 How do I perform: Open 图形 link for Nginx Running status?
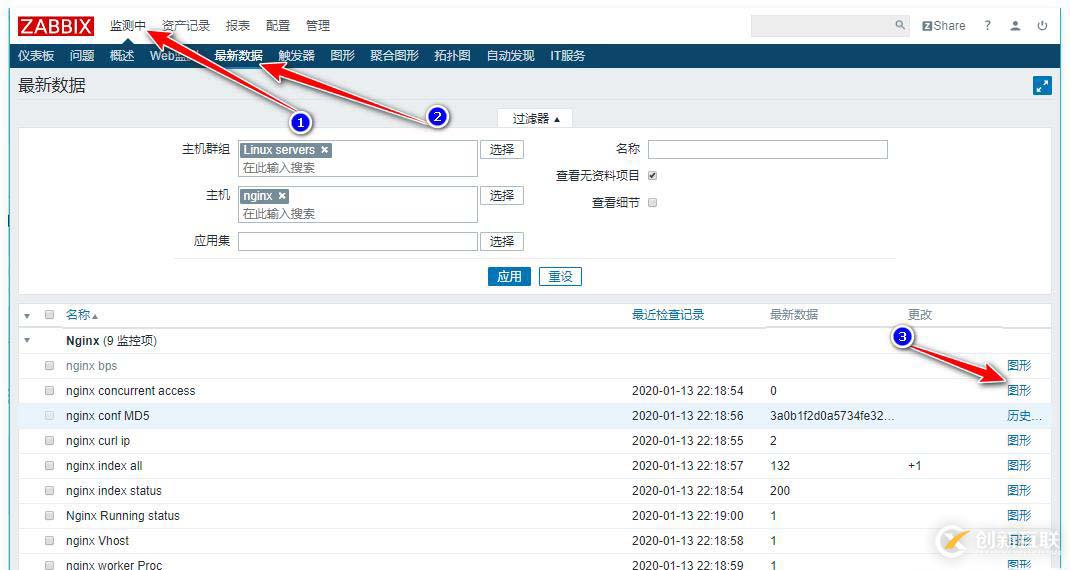1019,515
